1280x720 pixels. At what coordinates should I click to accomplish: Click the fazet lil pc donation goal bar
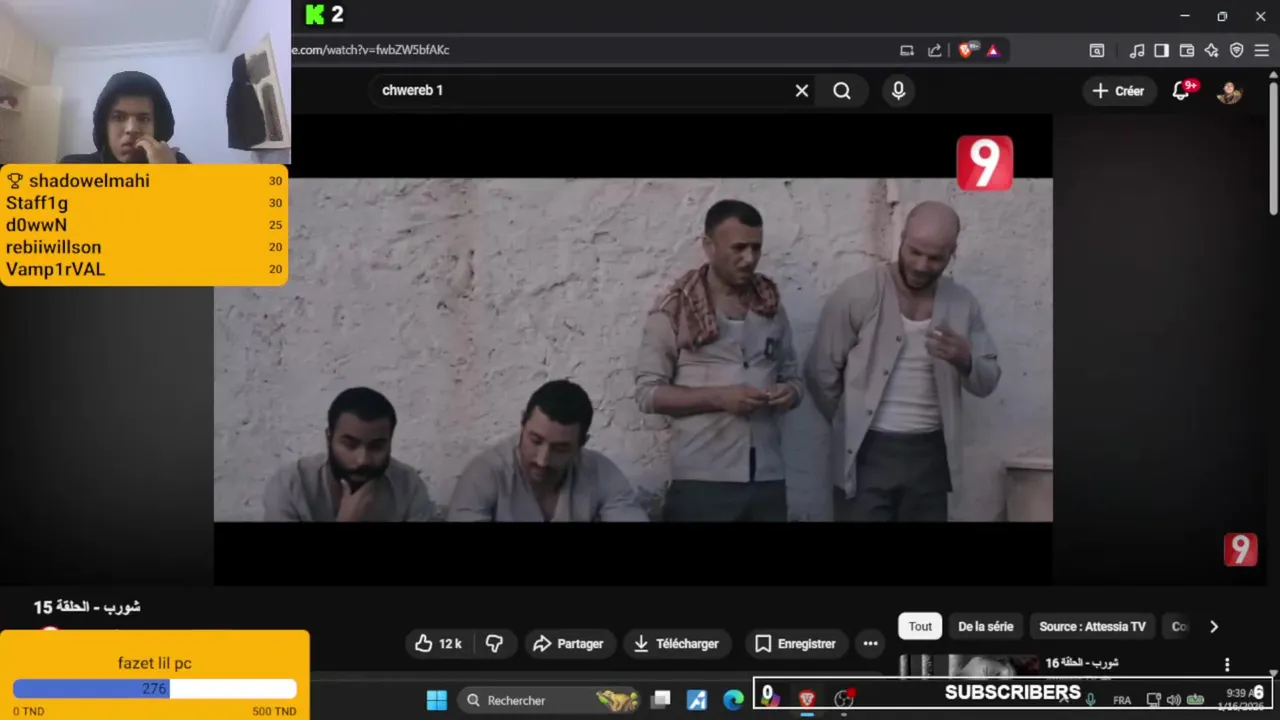155,689
